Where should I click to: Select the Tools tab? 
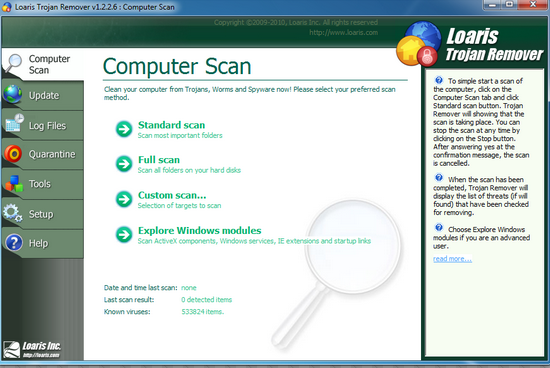pos(43,184)
